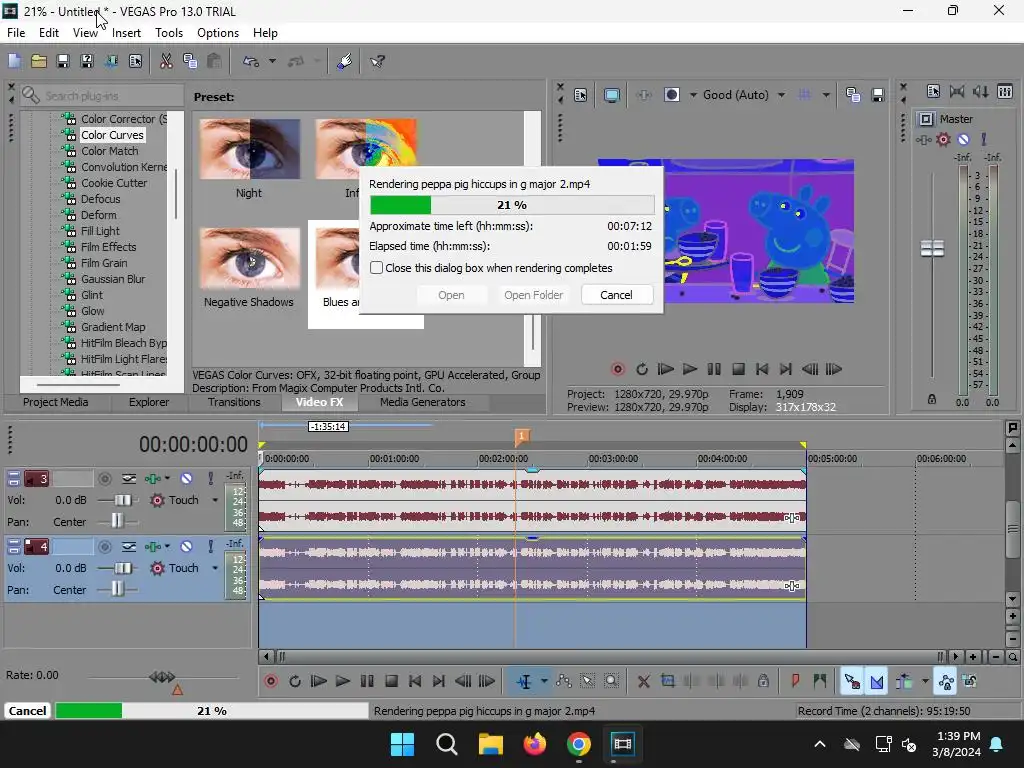Screen dimensions: 1024x768
Task: Choose the Negative Shadows preset thumbnail
Action: tap(249, 259)
